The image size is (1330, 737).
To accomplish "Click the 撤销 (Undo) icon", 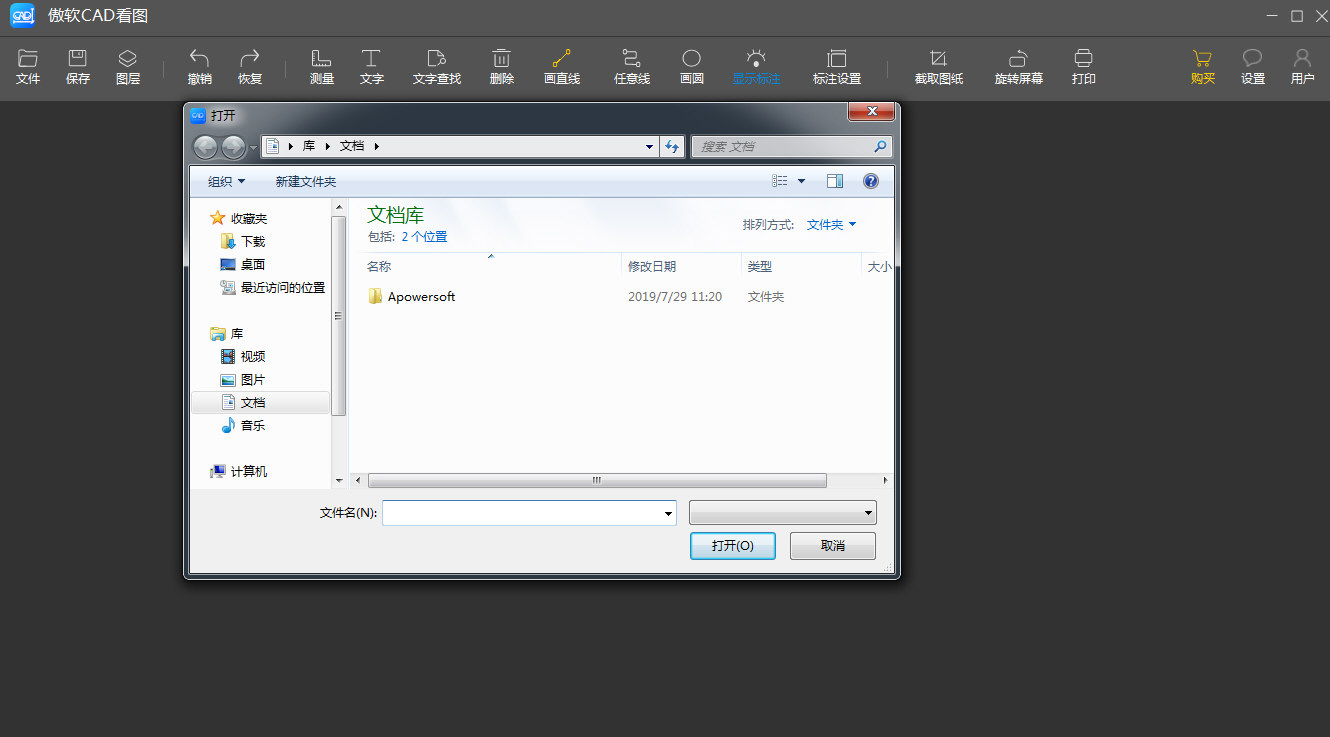I will pos(199,67).
